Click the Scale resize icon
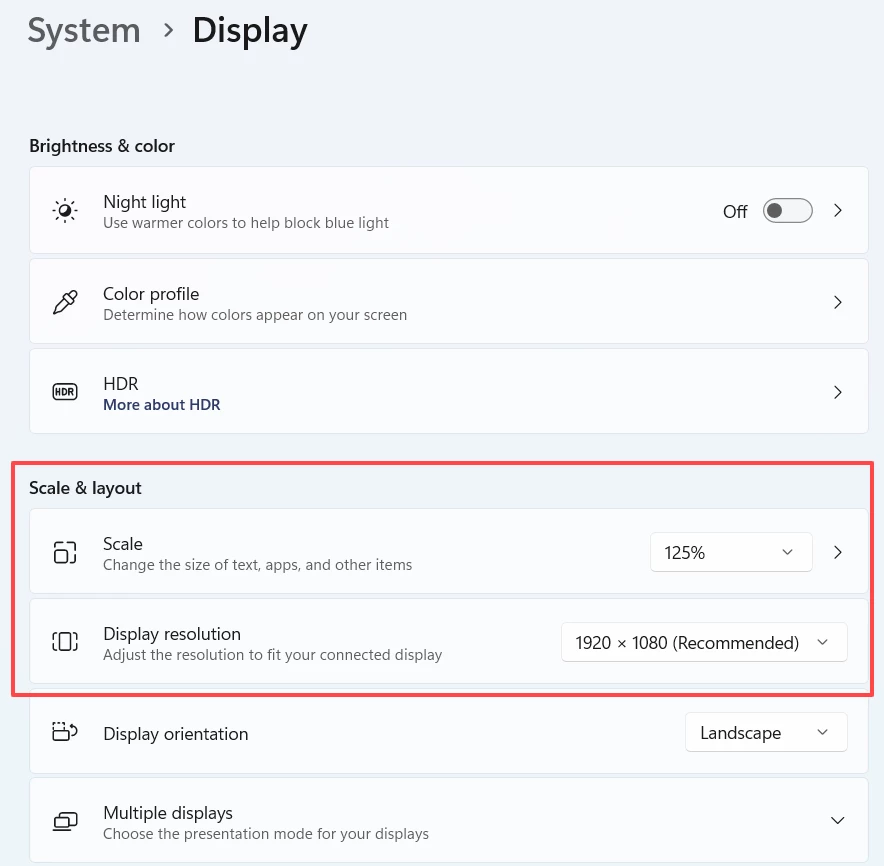 (x=65, y=552)
